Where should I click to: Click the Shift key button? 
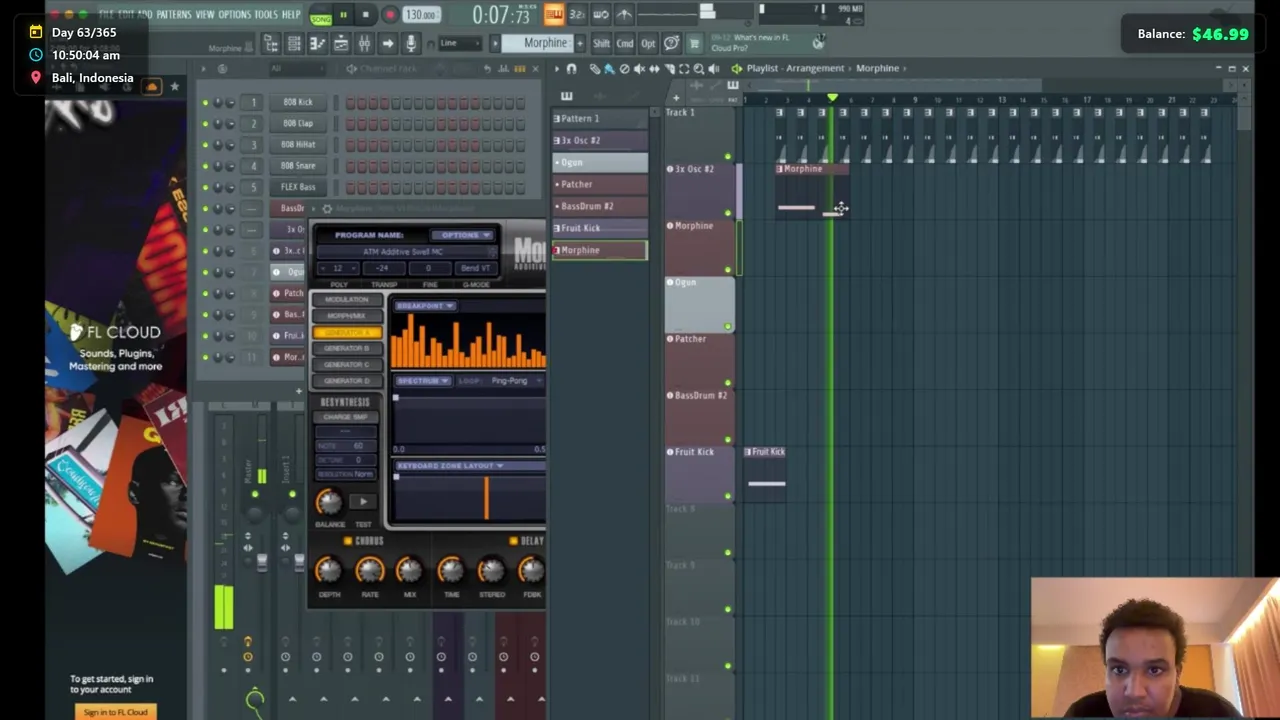pos(601,43)
